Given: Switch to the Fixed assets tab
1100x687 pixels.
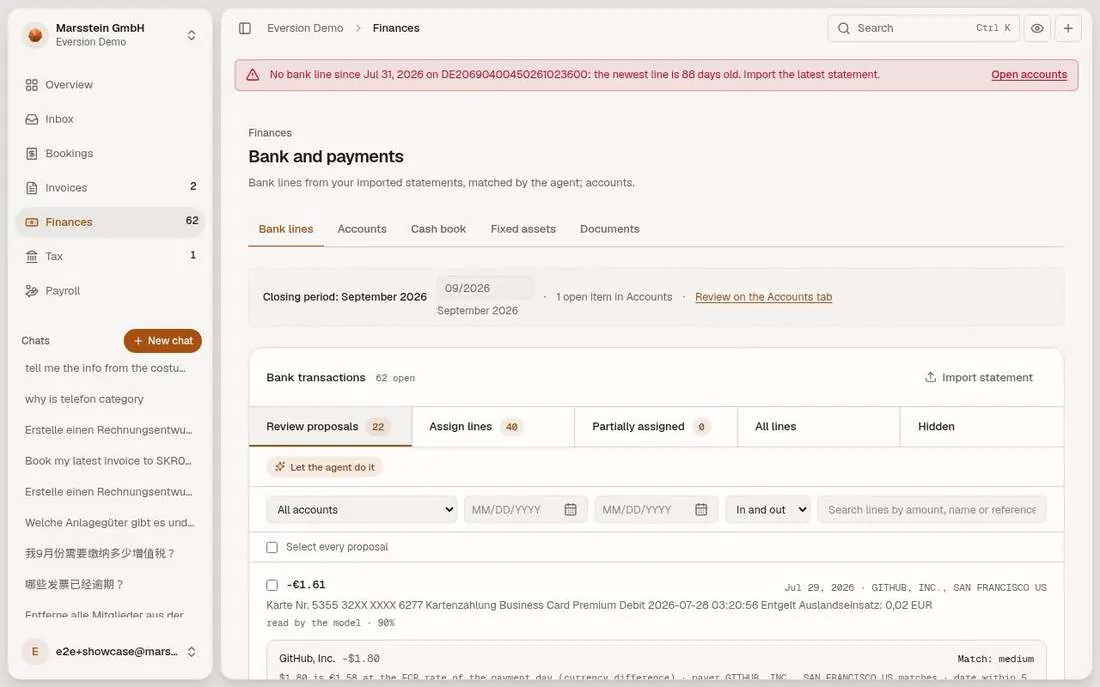Looking at the screenshot, I should click(523, 229).
